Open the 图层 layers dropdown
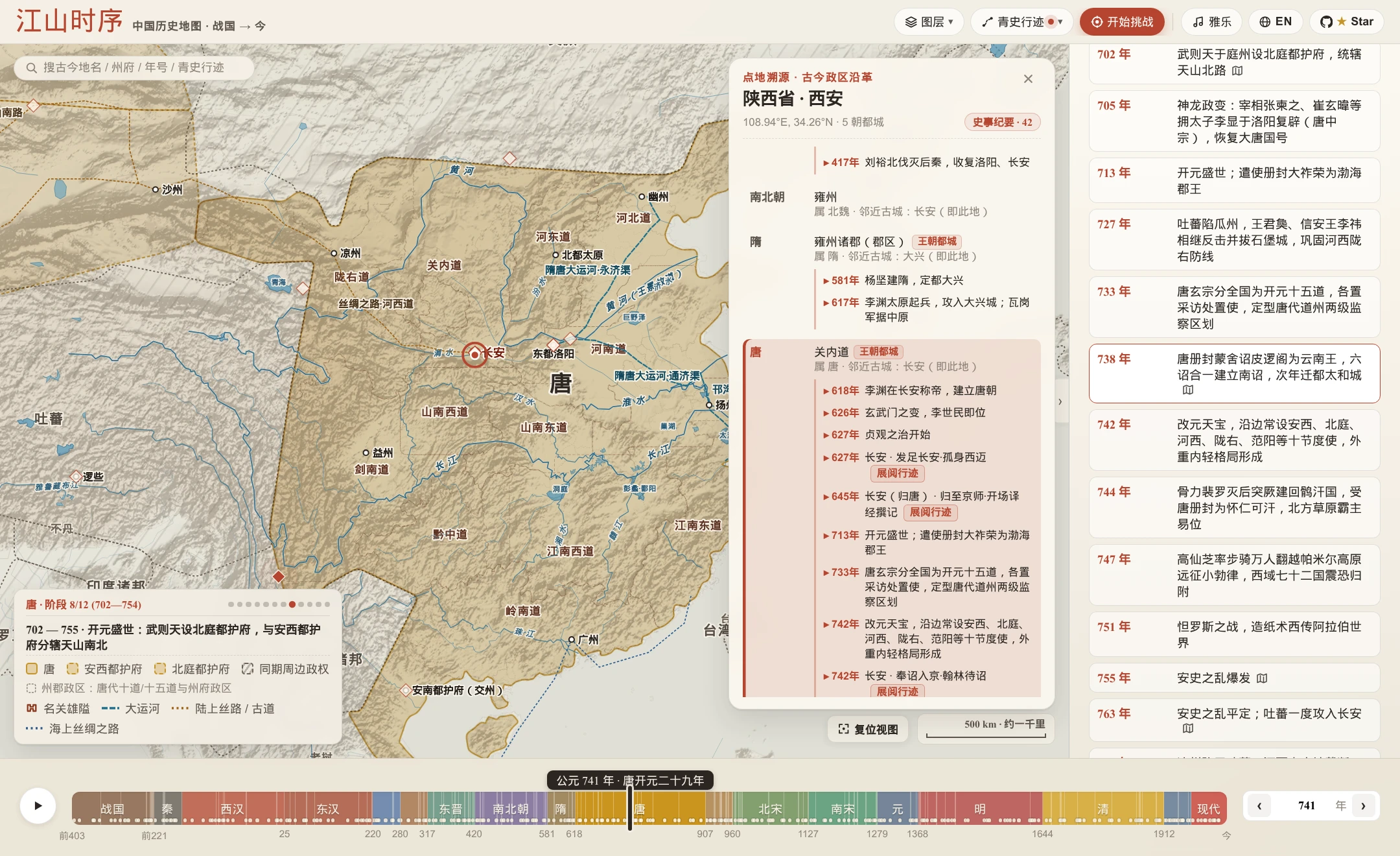 [x=929, y=22]
